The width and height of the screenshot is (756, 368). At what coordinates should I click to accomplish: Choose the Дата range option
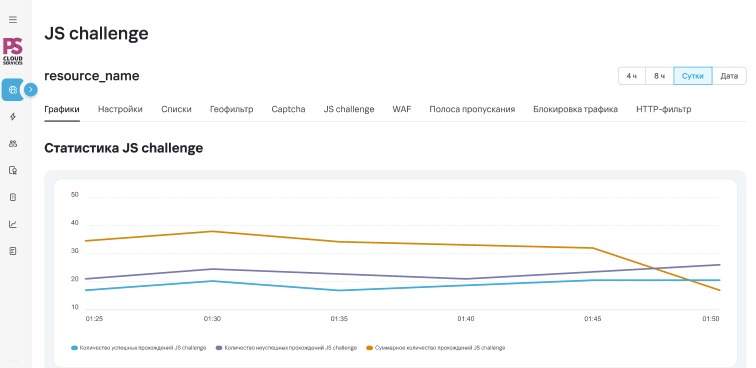coord(729,76)
